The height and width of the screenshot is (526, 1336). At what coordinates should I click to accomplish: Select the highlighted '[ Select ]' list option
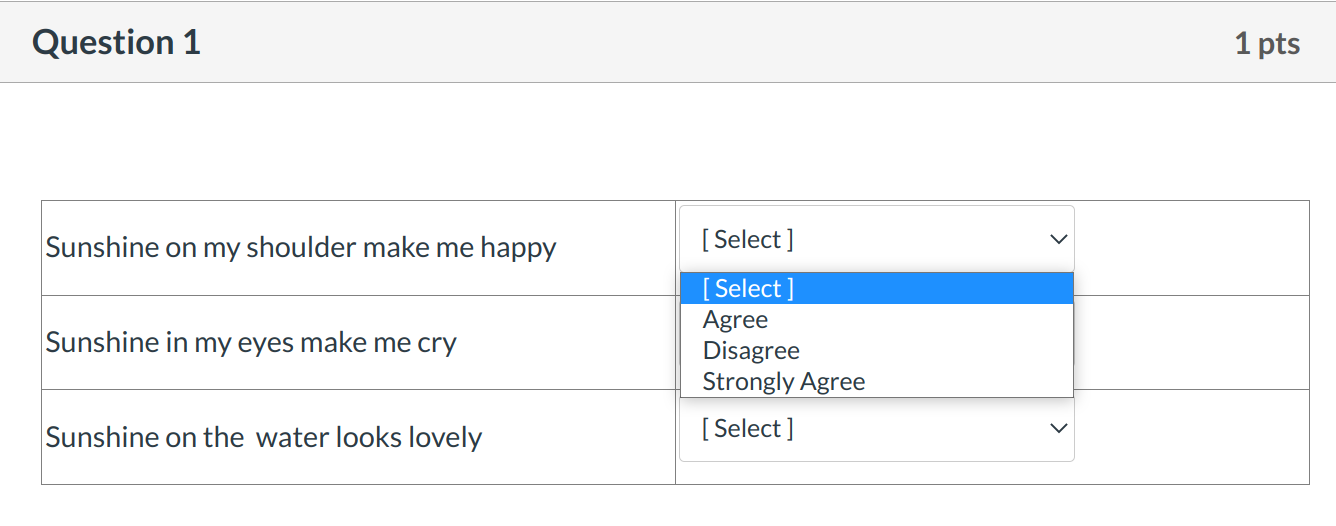748,289
